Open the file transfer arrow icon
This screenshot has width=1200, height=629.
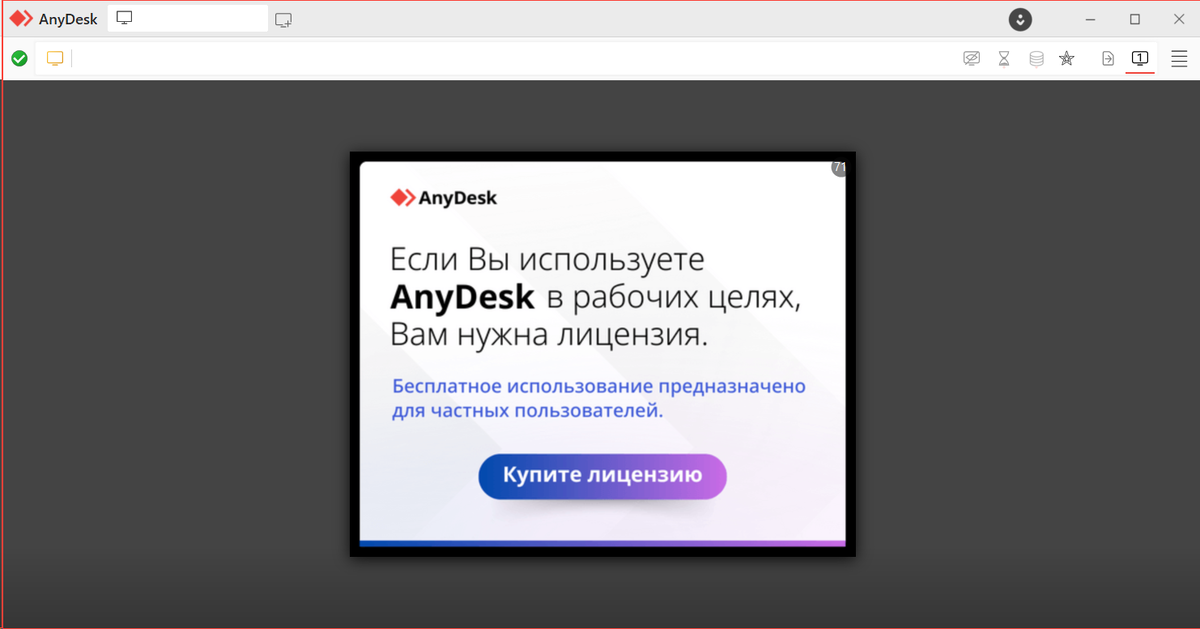coord(1108,59)
